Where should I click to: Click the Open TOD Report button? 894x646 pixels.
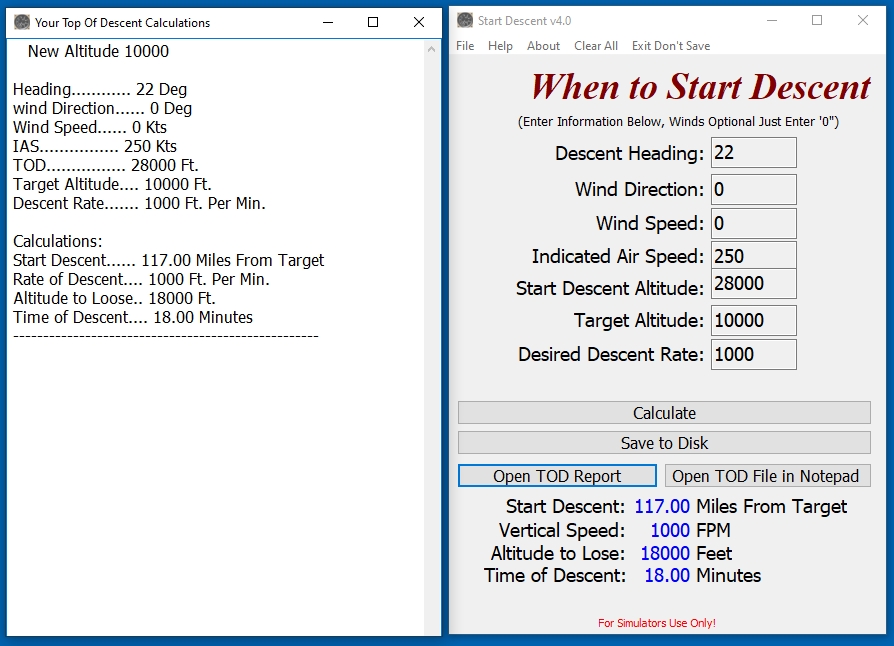[x=557, y=476]
